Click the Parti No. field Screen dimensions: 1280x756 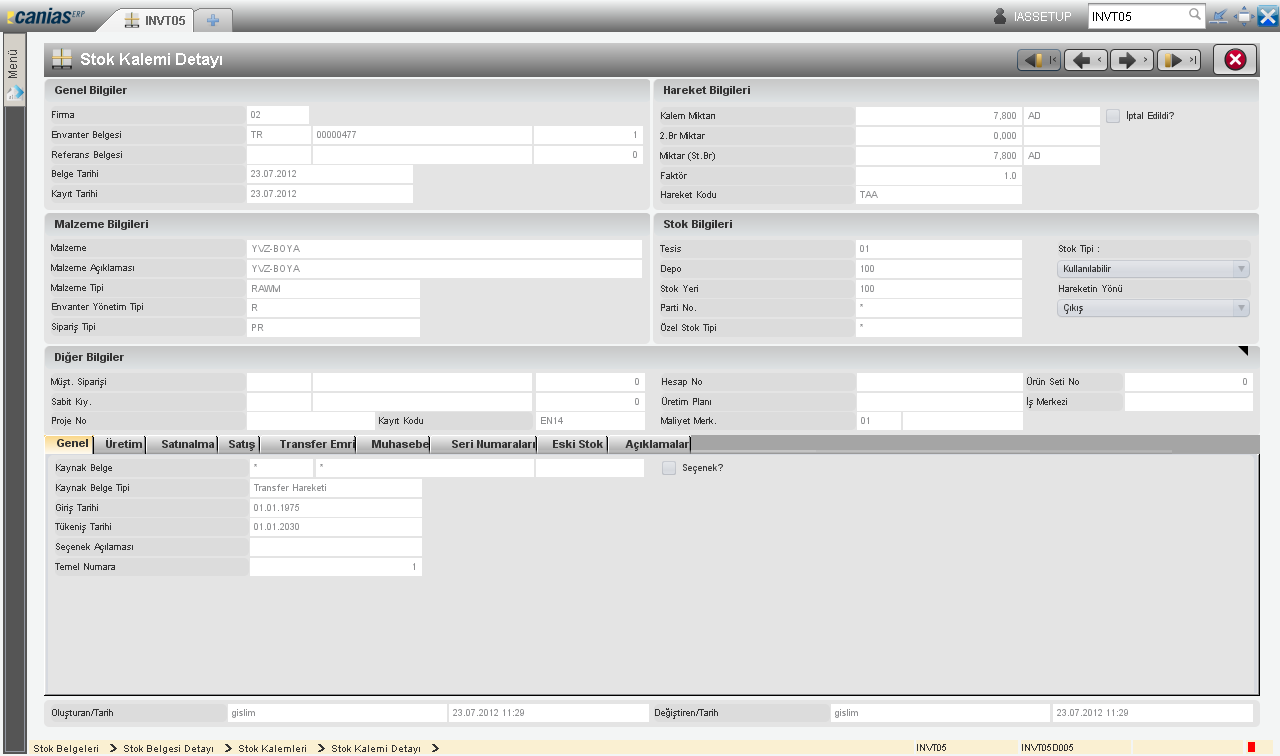(x=939, y=308)
